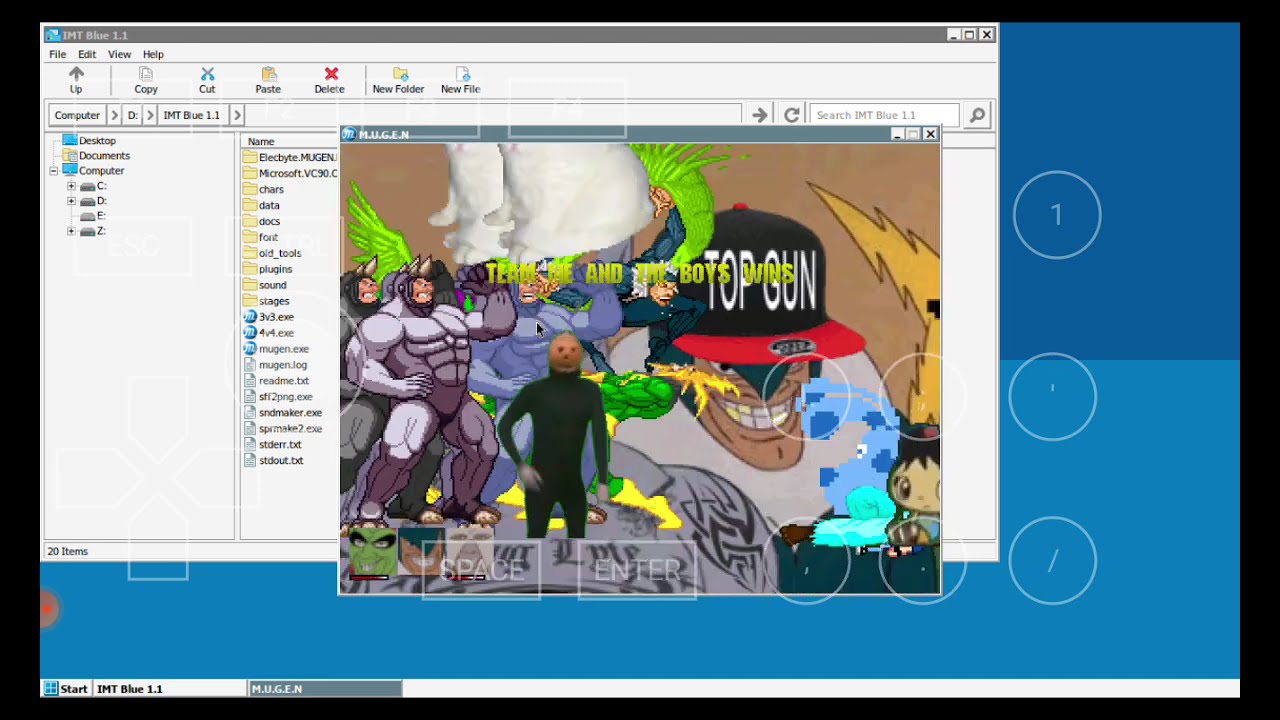Tap the on-screen circle button labeled /
Screen dimensions: 1280x720
pos(1053,561)
